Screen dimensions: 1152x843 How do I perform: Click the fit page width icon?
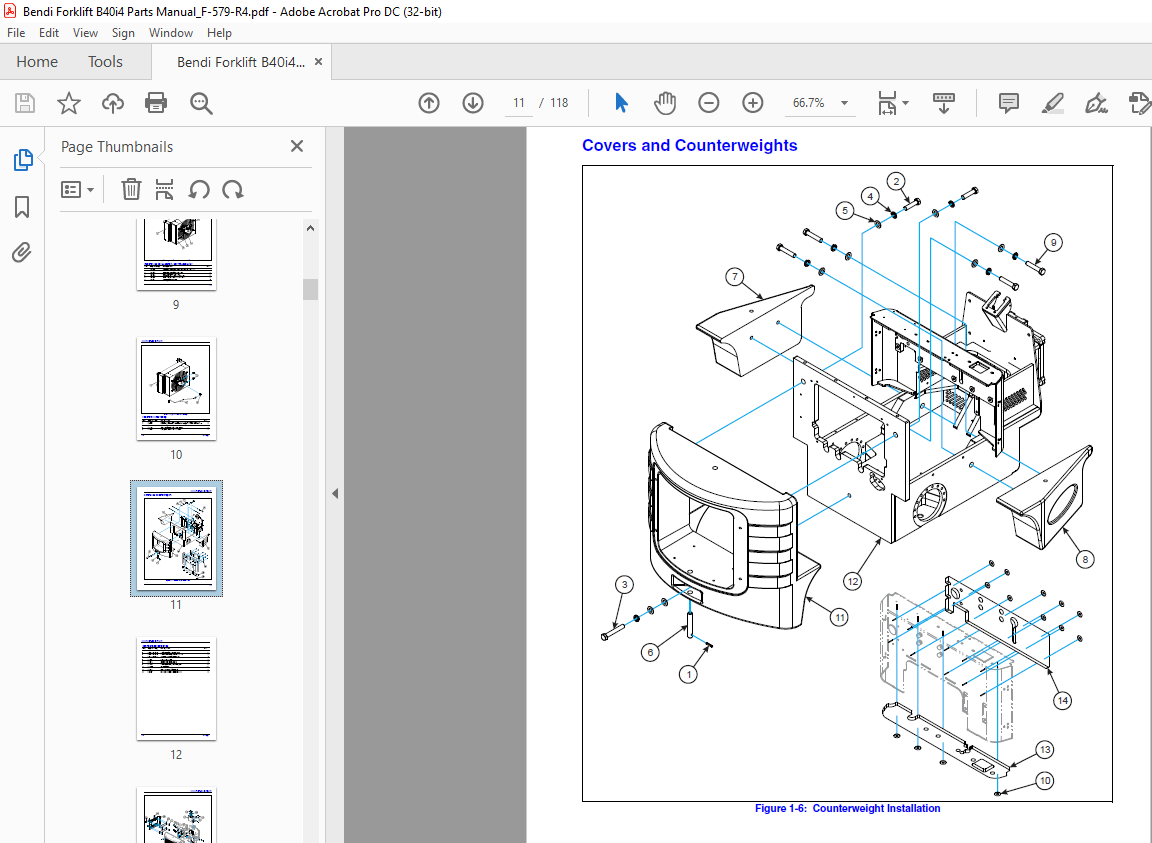tap(887, 103)
